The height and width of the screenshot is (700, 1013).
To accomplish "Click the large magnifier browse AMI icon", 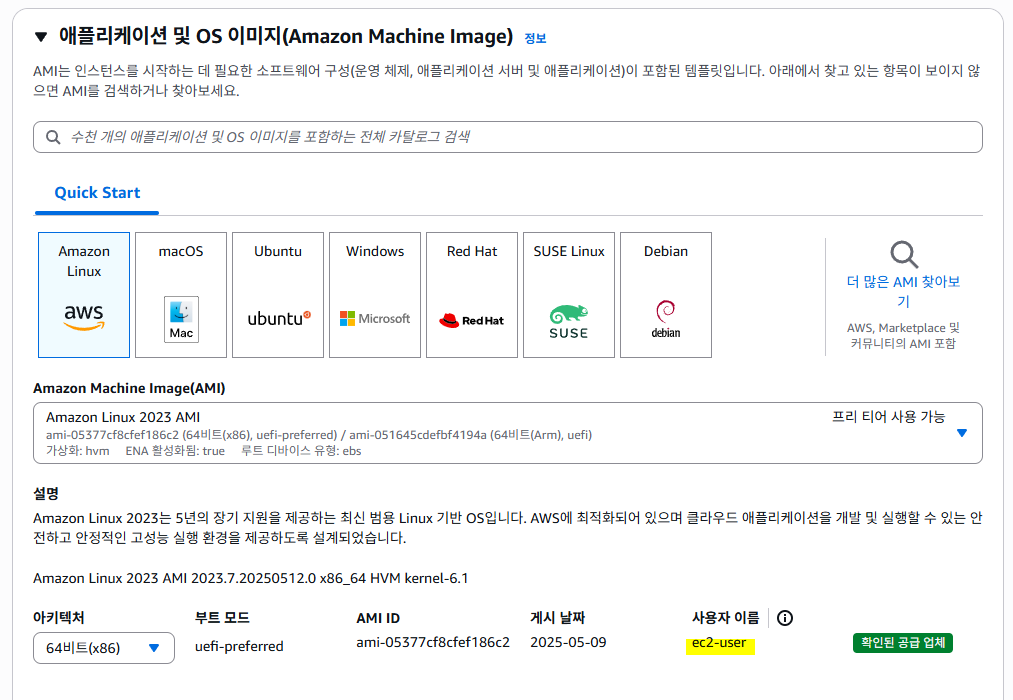I will tap(904, 254).
